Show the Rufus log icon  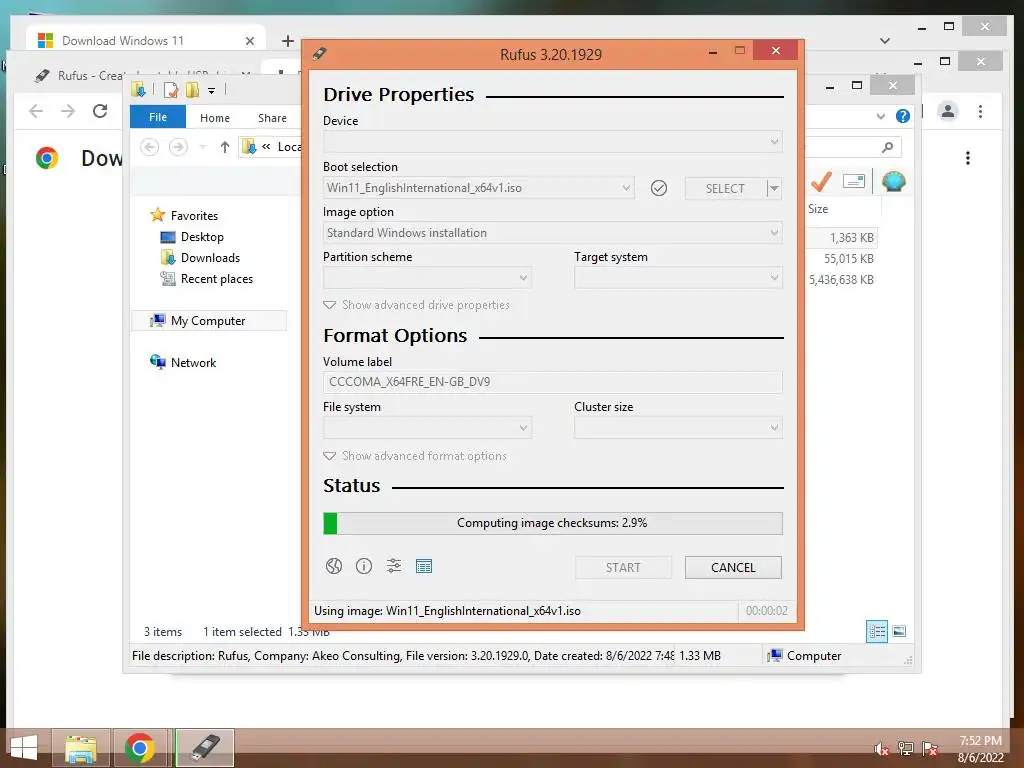(x=424, y=566)
